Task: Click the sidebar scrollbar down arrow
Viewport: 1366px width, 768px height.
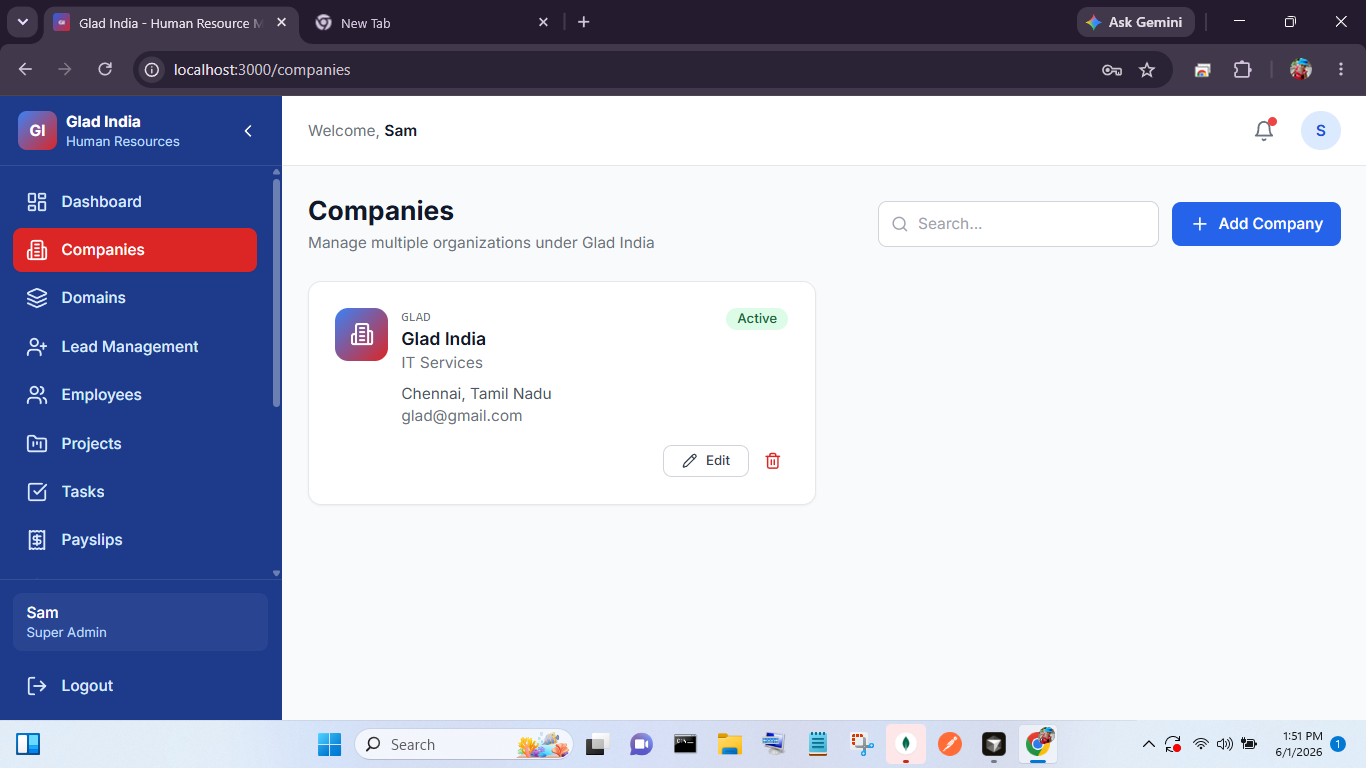Action: (x=277, y=573)
